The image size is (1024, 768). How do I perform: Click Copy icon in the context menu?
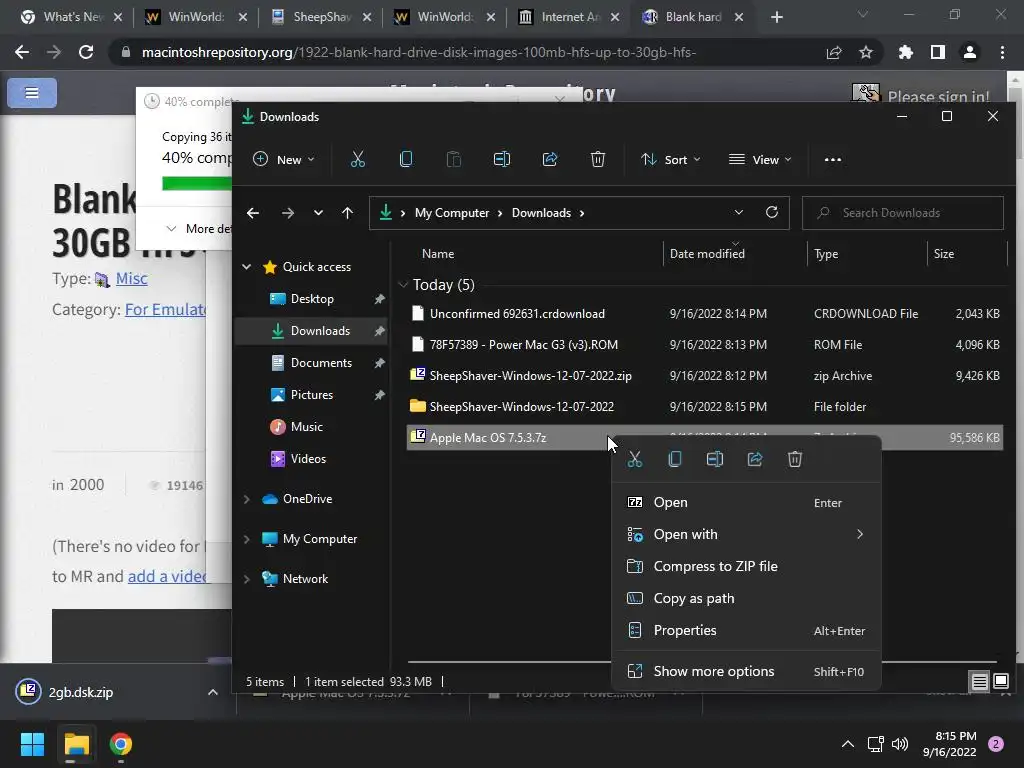pos(675,459)
